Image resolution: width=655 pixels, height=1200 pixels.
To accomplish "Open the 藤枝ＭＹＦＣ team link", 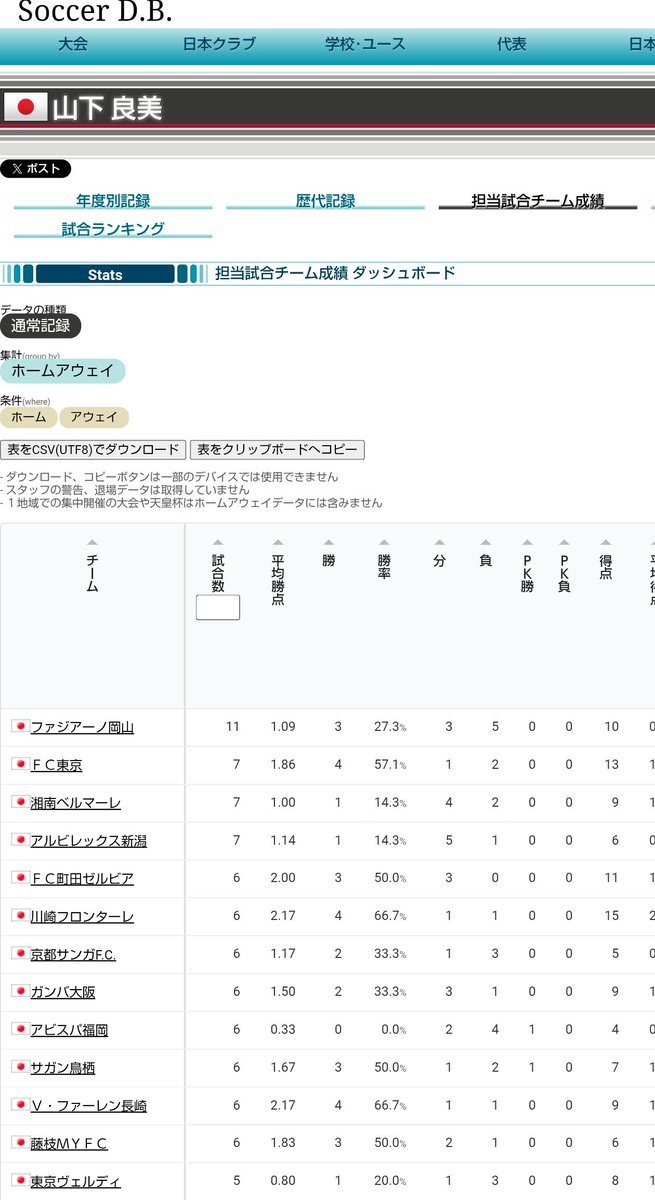I will click(x=69, y=1143).
